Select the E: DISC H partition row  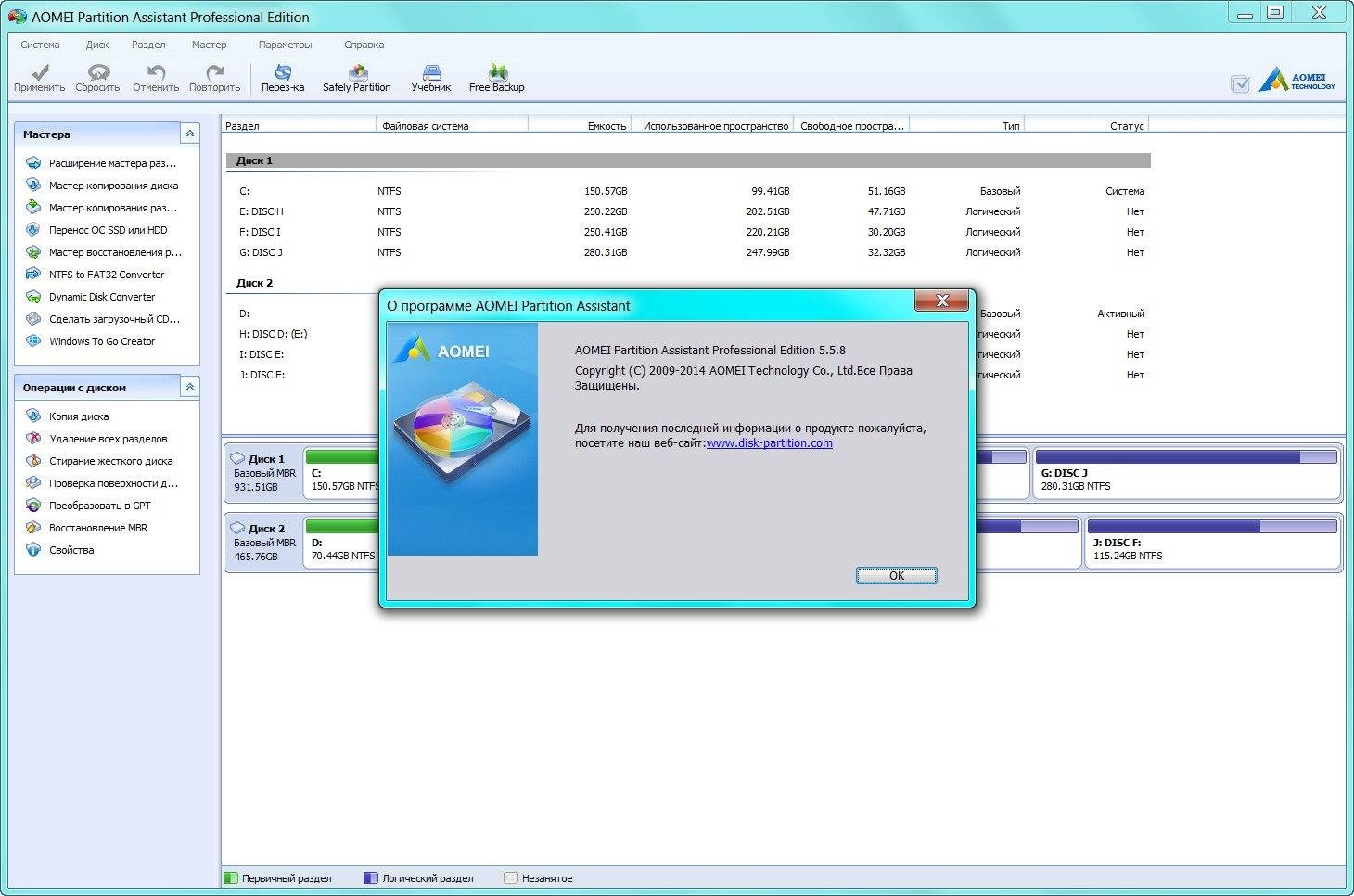click(x=688, y=211)
